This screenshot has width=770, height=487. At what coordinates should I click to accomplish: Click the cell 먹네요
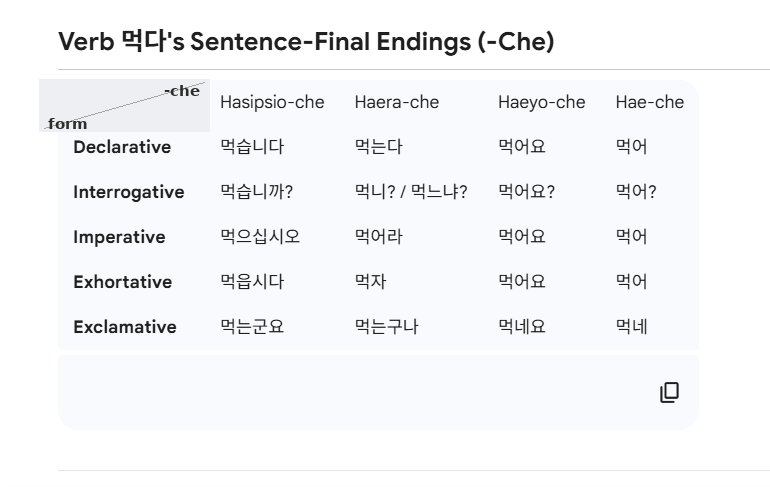click(x=522, y=327)
